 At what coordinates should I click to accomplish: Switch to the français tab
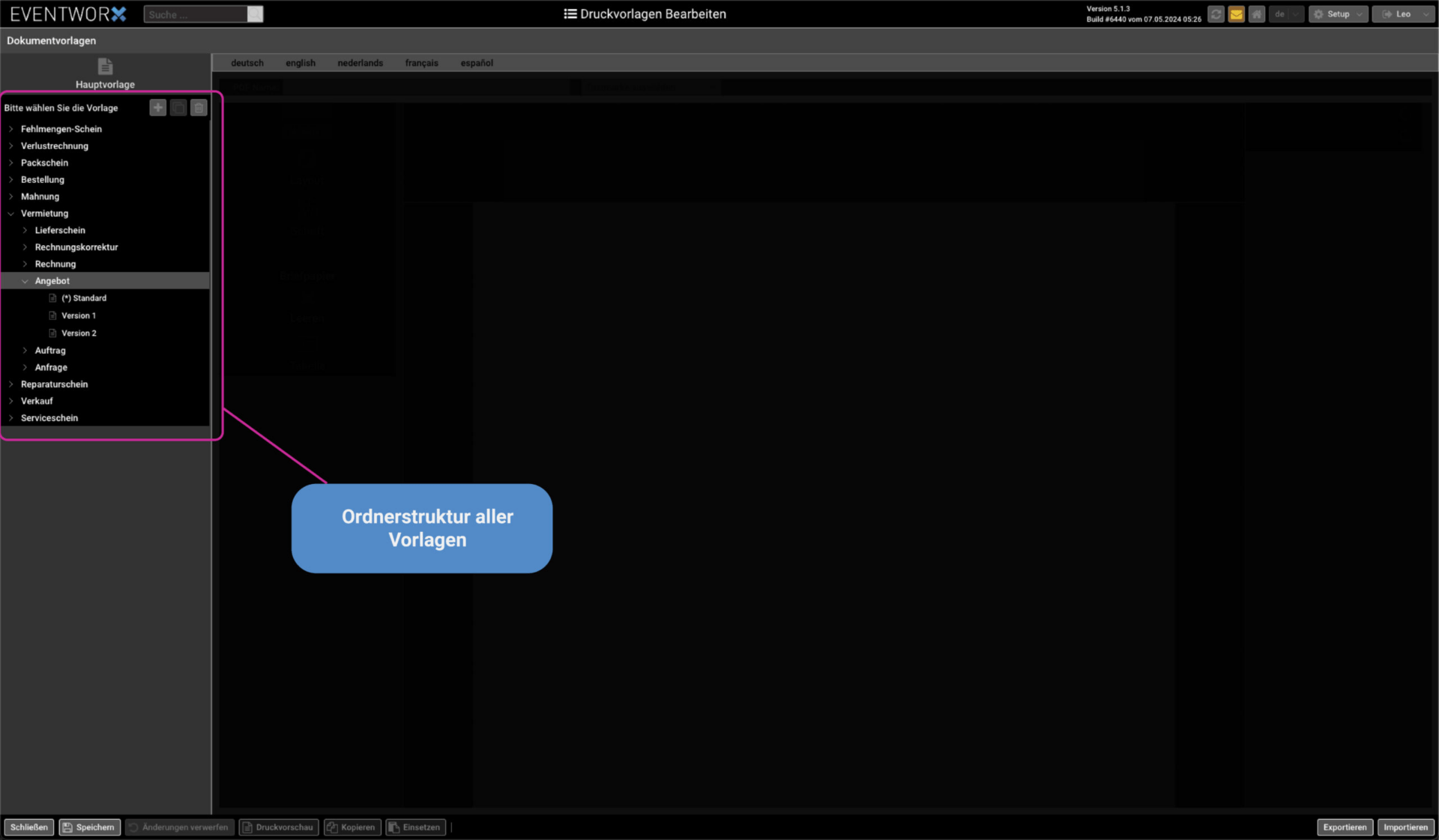[x=421, y=63]
